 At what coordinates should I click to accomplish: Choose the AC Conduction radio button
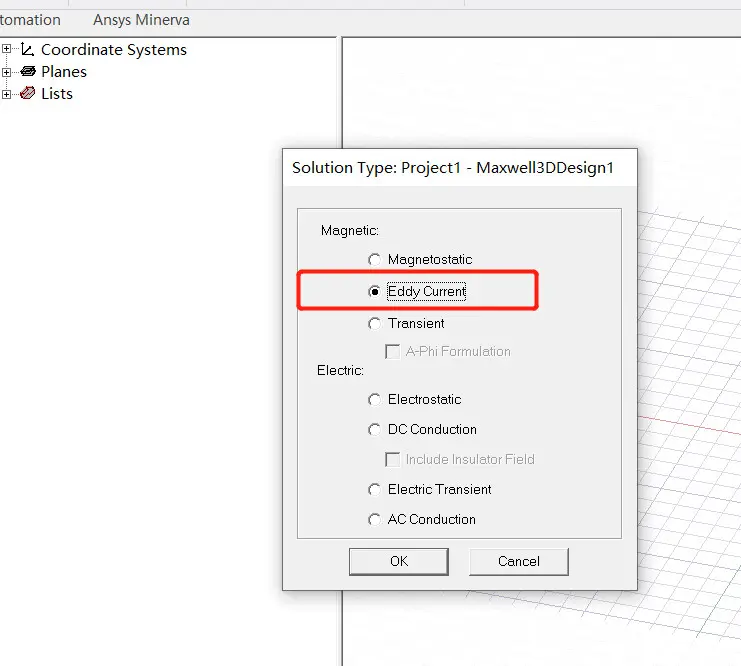point(374,520)
